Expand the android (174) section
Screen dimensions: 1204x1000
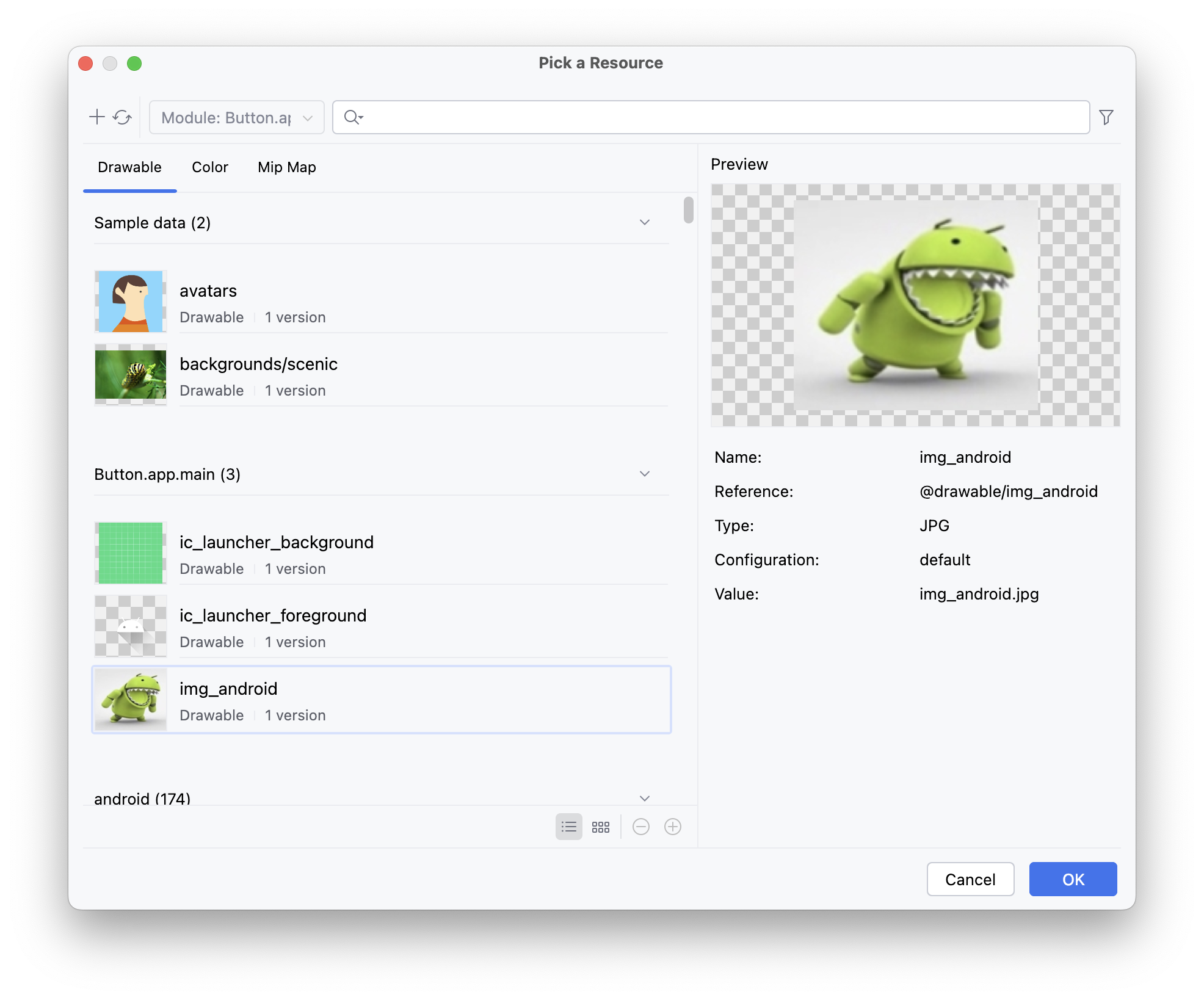click(x=644, y=798)
